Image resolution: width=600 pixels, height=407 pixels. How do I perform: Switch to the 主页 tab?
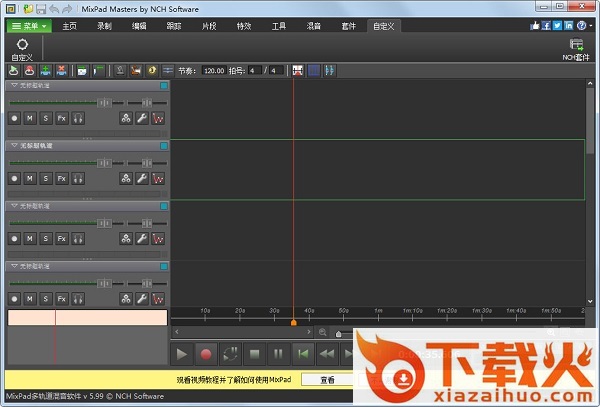coord(70,26)
